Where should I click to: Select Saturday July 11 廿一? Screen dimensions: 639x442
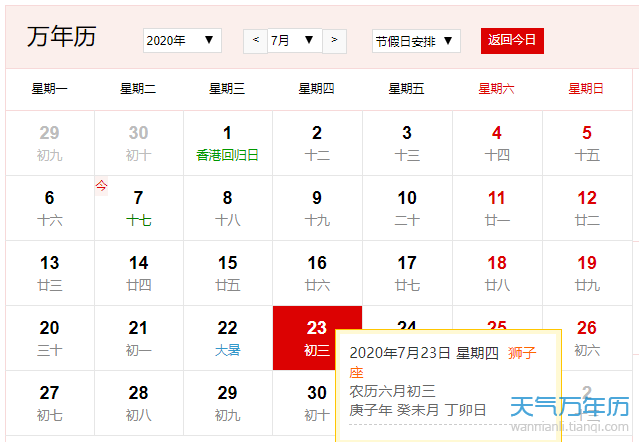[x=497, y=208]
